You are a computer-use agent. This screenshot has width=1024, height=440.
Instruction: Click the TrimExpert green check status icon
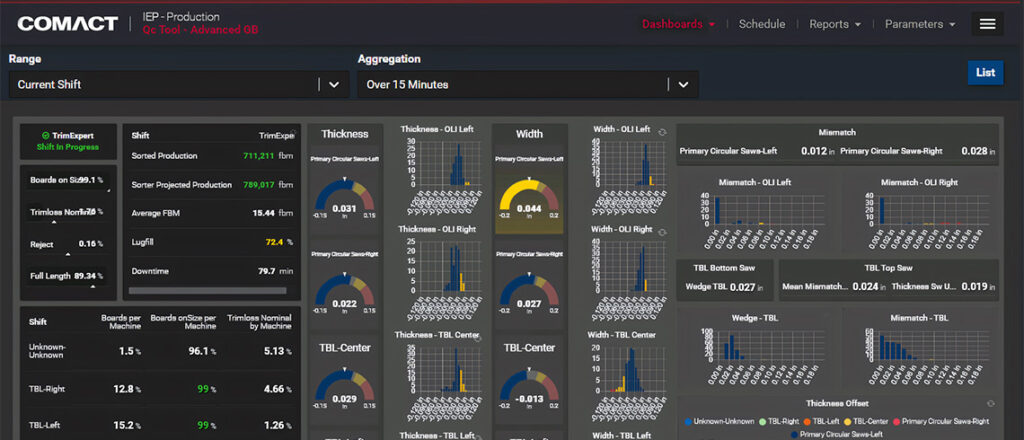[x=45, y=136]
